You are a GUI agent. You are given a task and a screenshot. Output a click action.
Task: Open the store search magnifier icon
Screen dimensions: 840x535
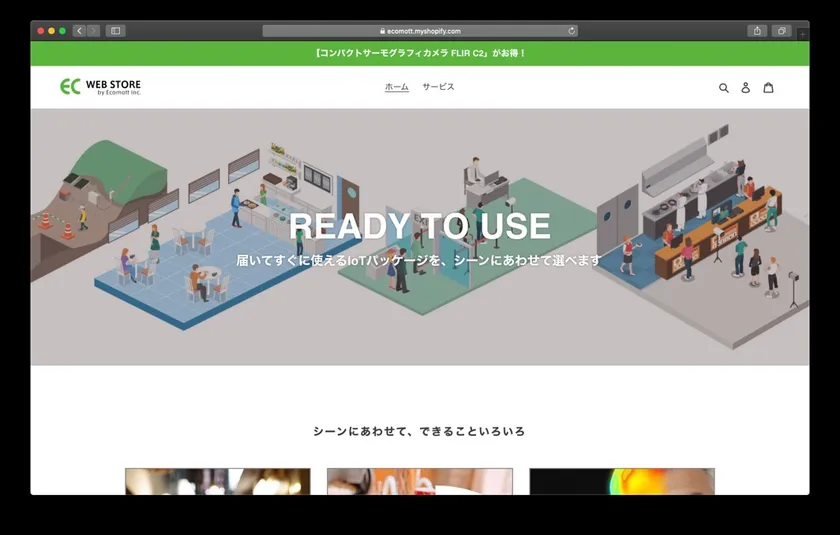(x=724, y=88)
